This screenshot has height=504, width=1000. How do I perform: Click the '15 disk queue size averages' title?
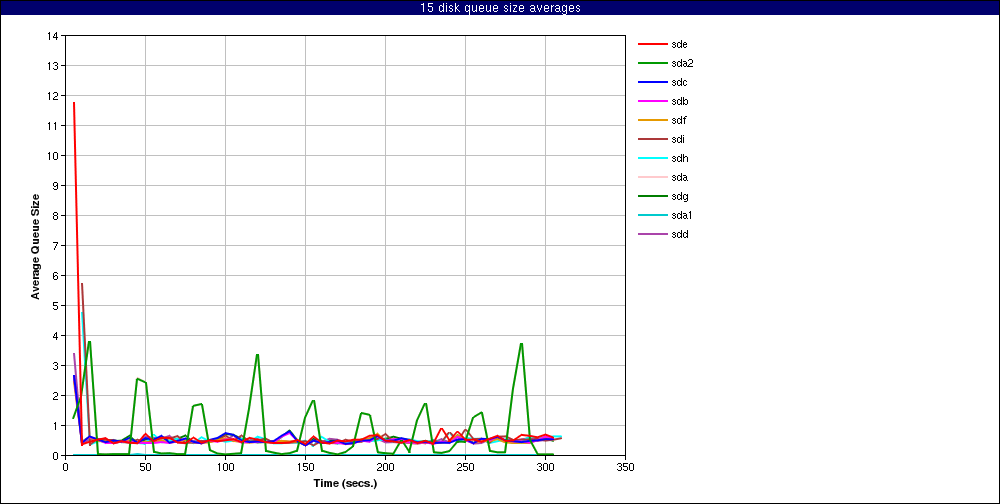coord(500,8)
